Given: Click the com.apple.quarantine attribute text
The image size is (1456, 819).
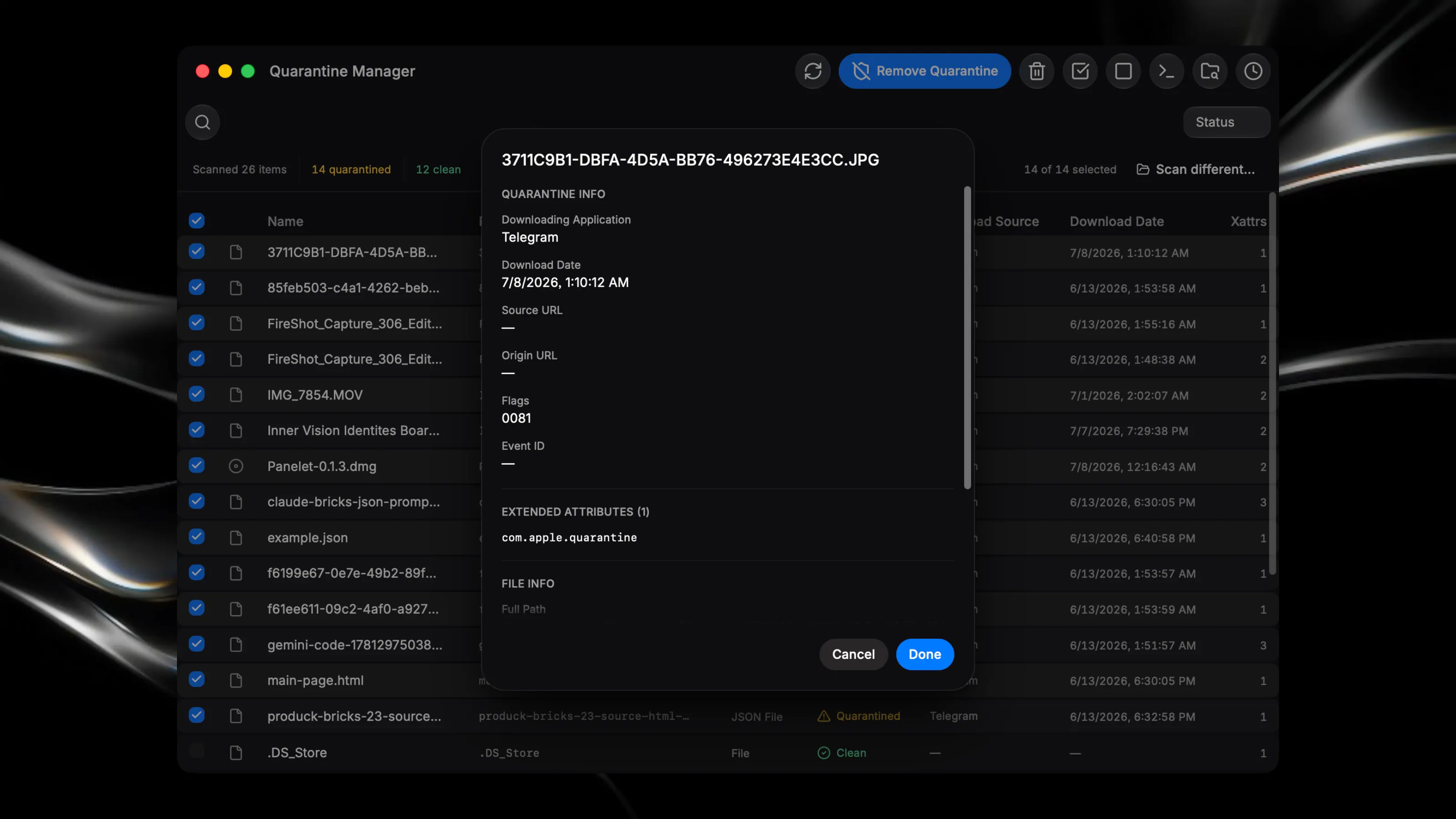Looking at the screenshot, I should coord(569,537).
